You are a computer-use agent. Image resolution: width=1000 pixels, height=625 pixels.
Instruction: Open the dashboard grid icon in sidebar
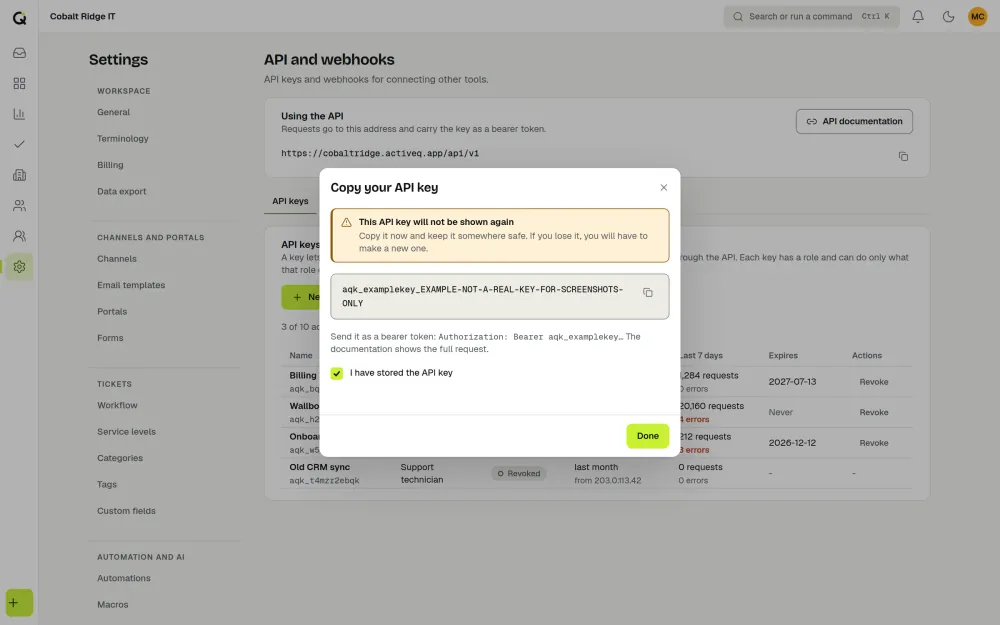point(19,84)
